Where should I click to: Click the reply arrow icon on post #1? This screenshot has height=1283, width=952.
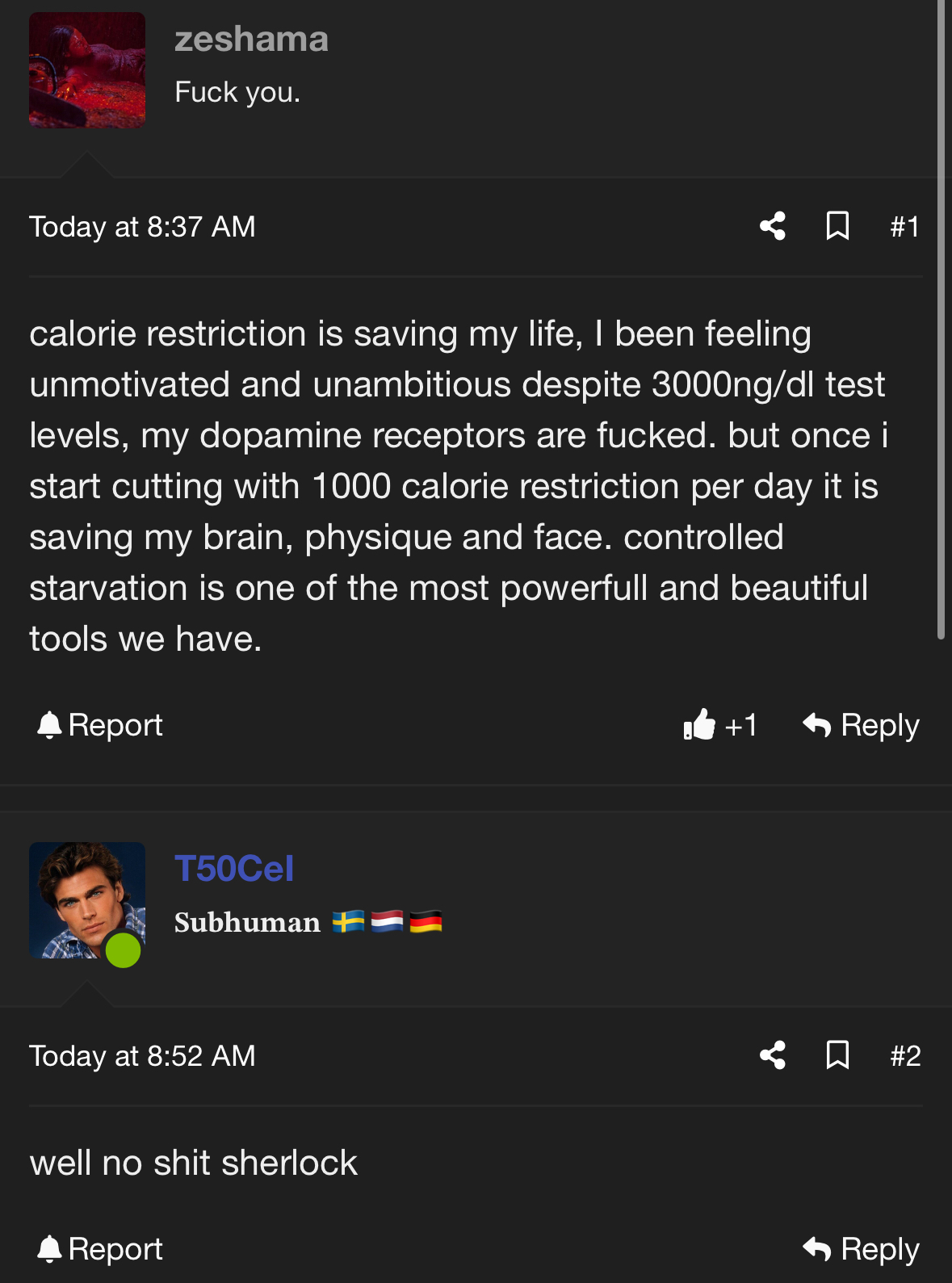(x=816, y=725)
